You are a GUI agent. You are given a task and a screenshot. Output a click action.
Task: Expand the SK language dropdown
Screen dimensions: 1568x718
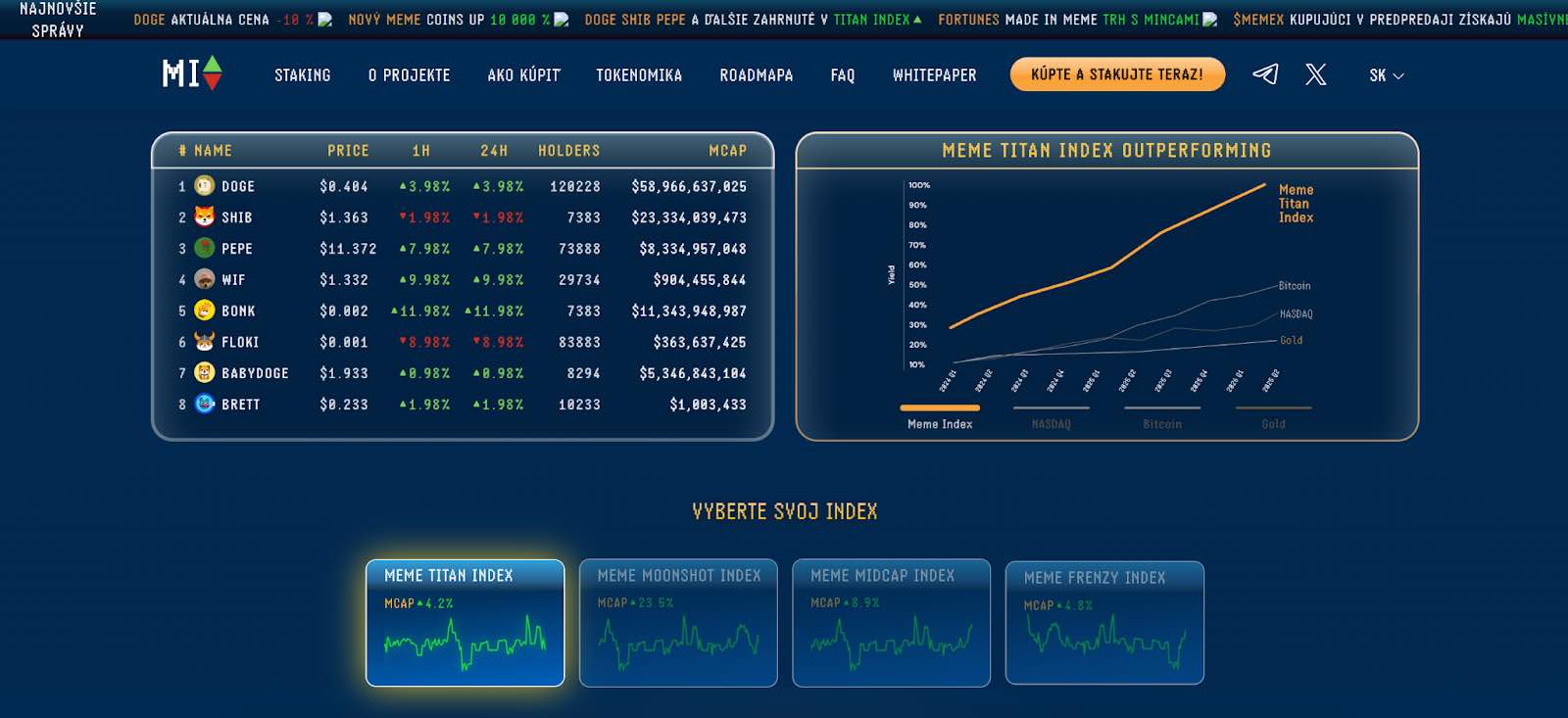(x=1386, y=75)
